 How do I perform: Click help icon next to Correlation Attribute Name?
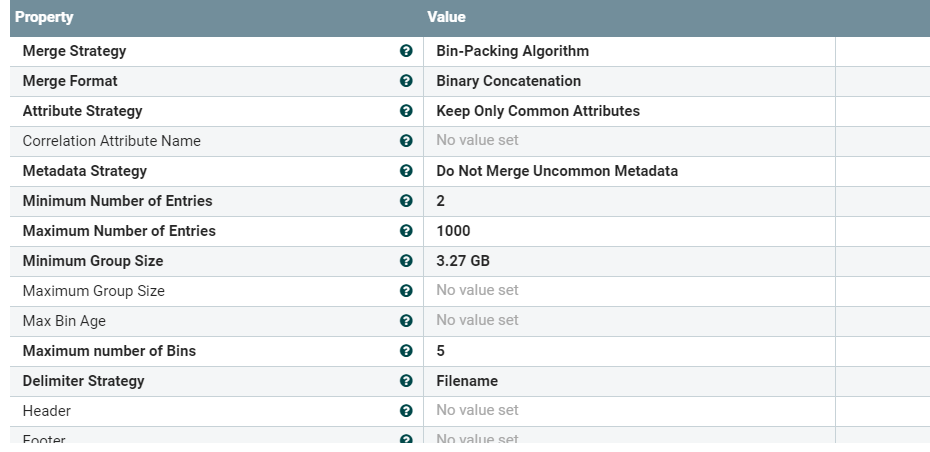click(x=406, y=141)
